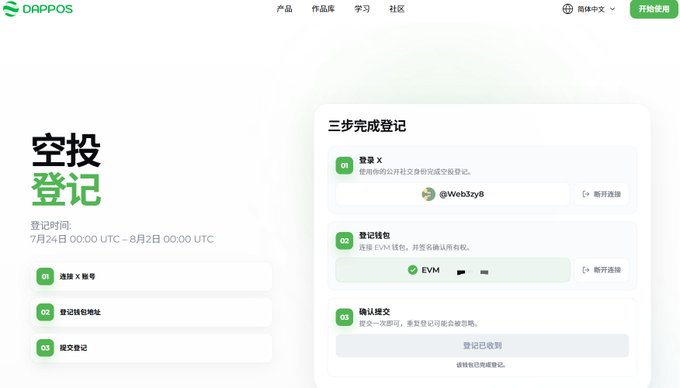
Task: Click the 01 badge in 连接 X 账号 row
Action: click(45, 276)
